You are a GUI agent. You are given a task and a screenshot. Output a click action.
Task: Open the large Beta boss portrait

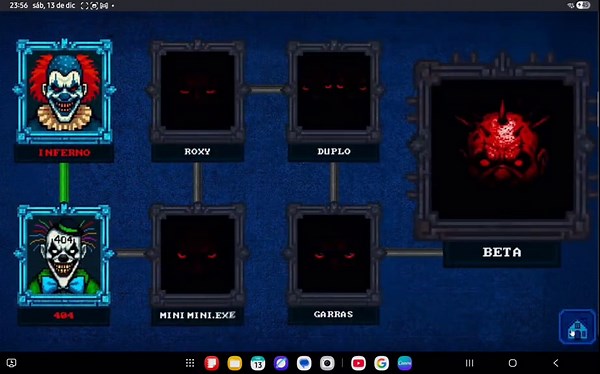[502, 149]
